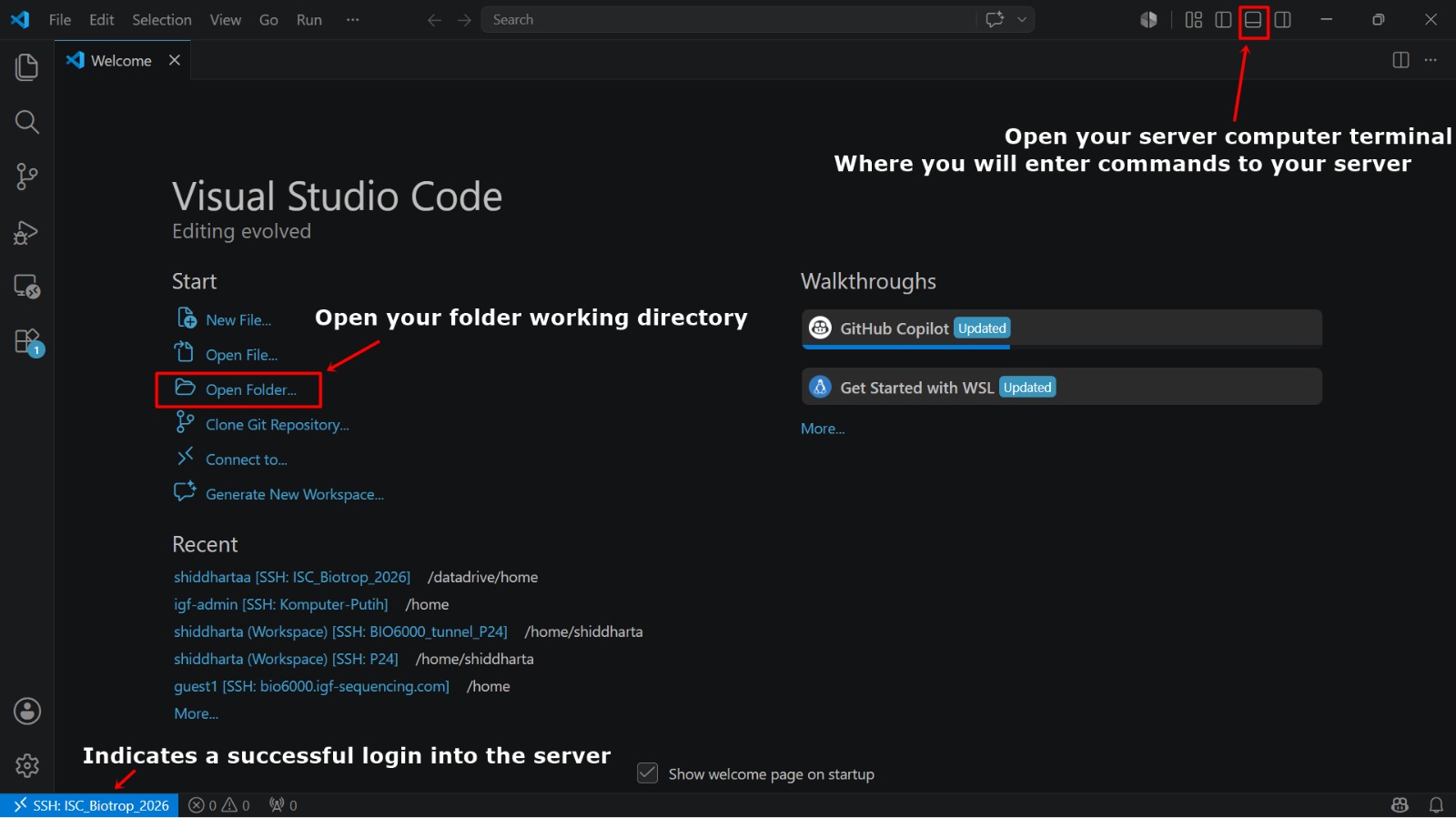Click the VS Code logo in title bar
Screen dimensions: 1456x818
20,19
